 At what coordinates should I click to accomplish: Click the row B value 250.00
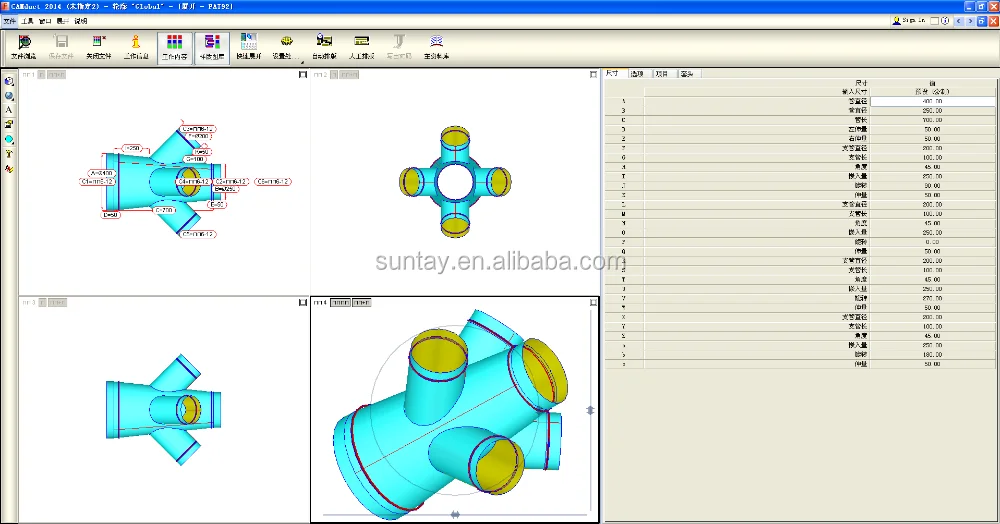[932, 111]
